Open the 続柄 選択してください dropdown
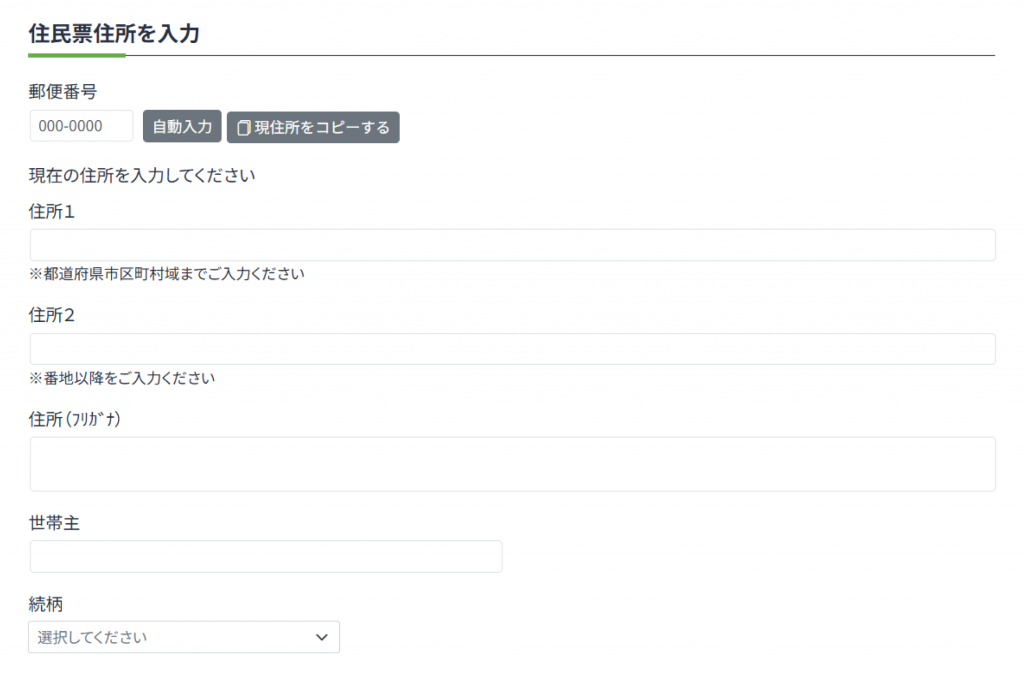The height and width of the screenshot is (683, 1024). (170, 637)
